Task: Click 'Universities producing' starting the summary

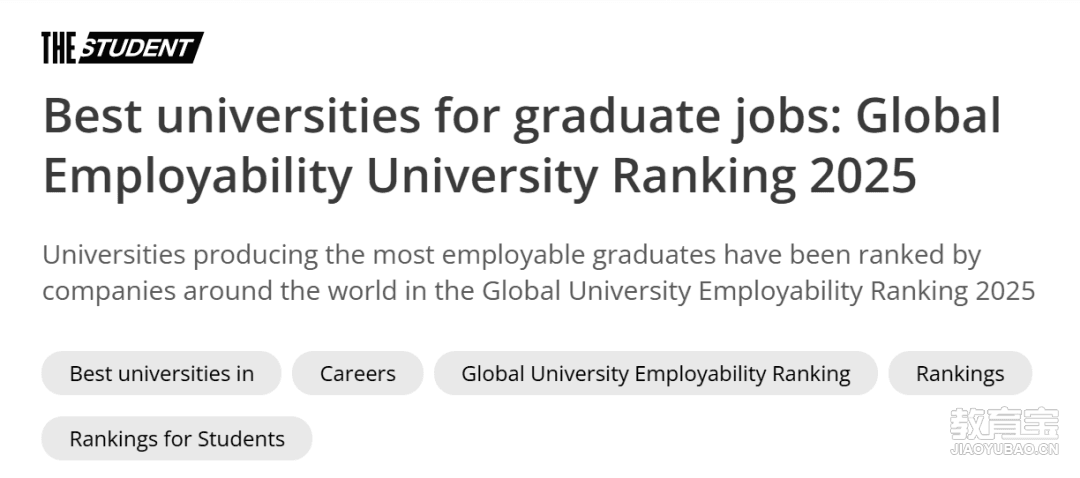Action: pyautogui.click(x=180, y=256)
